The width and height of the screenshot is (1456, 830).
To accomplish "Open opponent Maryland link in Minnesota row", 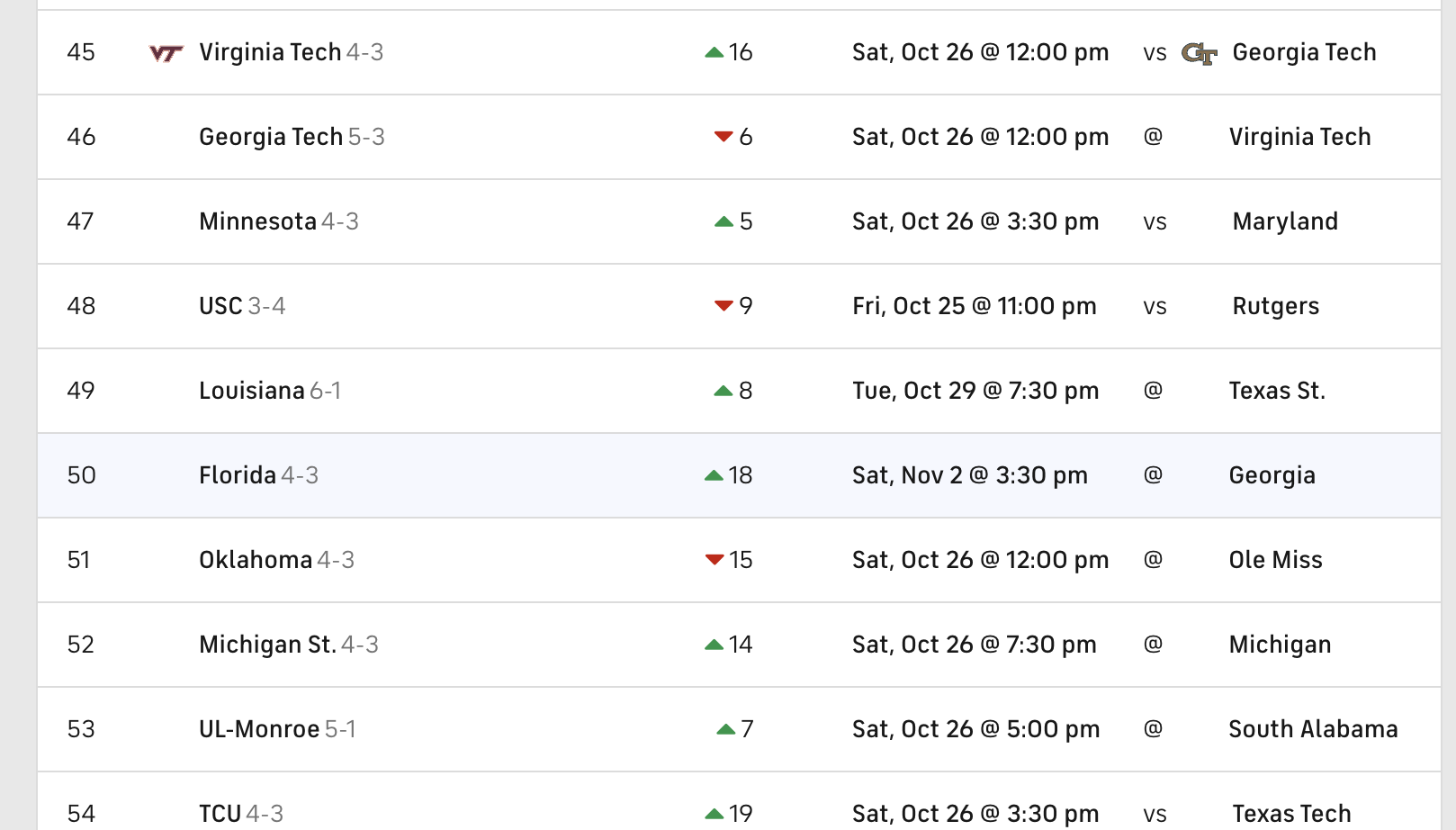I will 1285,221.
